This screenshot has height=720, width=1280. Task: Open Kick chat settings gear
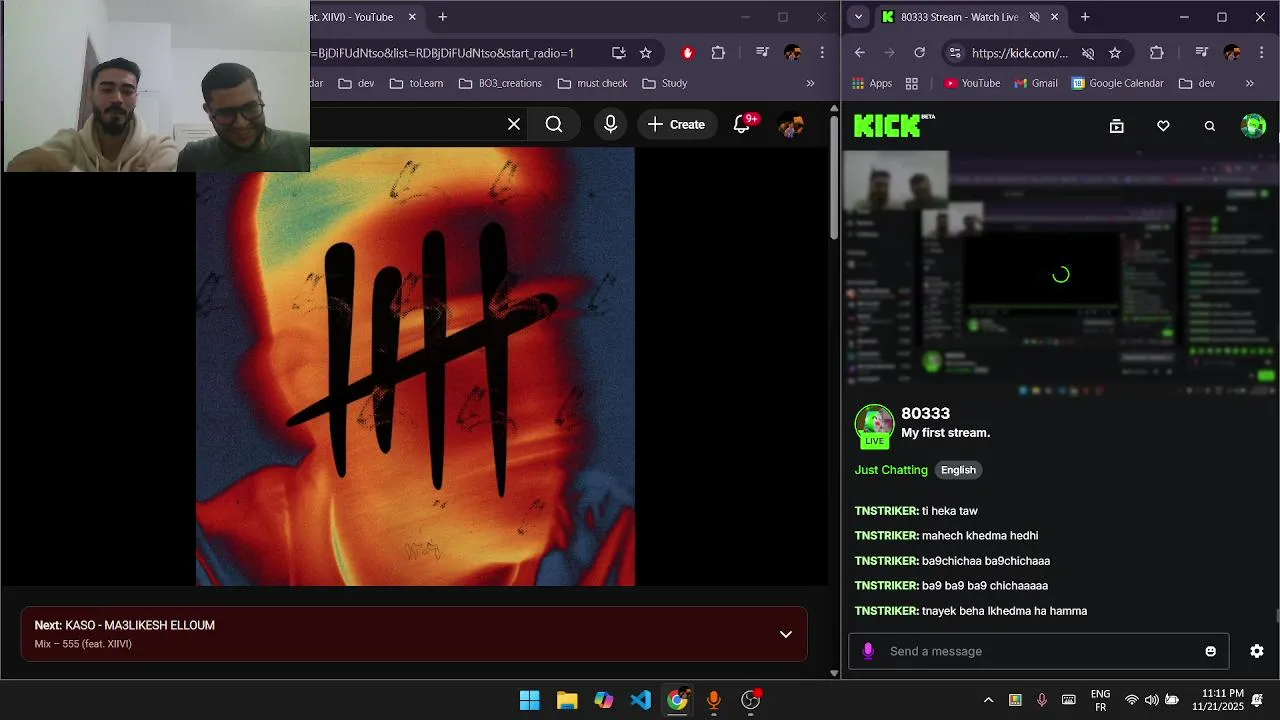(x=1257, y=651)
